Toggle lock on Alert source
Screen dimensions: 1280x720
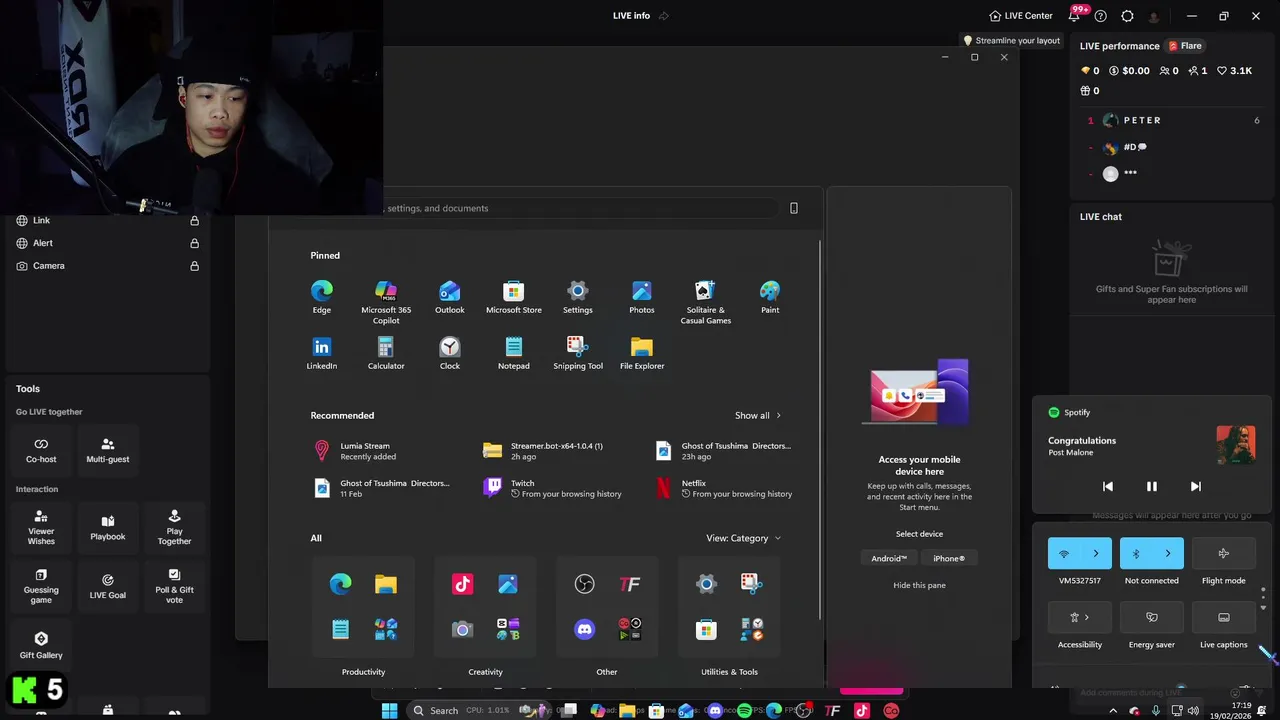coord(195,243)
